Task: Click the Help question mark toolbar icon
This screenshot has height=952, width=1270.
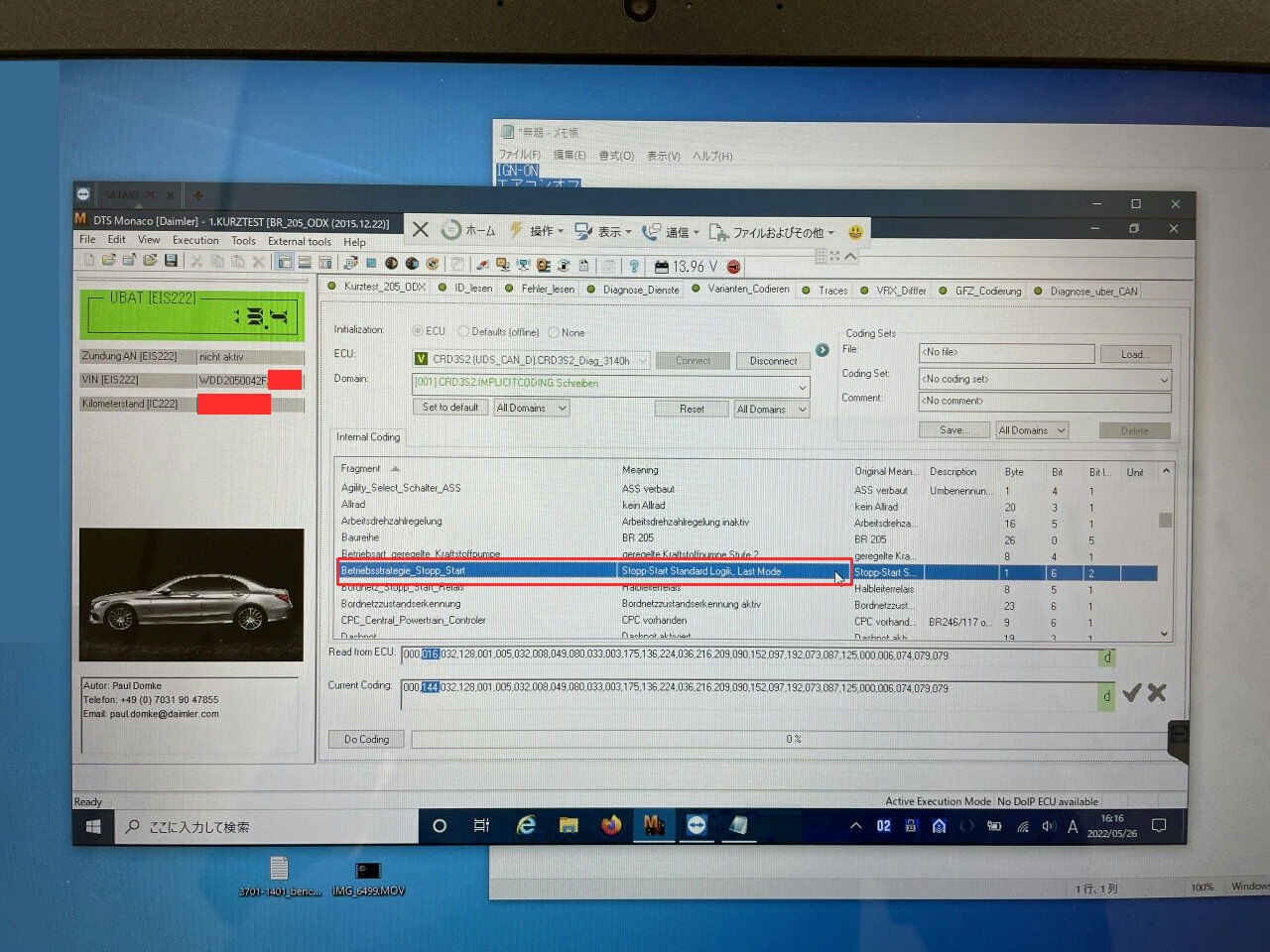Action: tap(634, 265)
